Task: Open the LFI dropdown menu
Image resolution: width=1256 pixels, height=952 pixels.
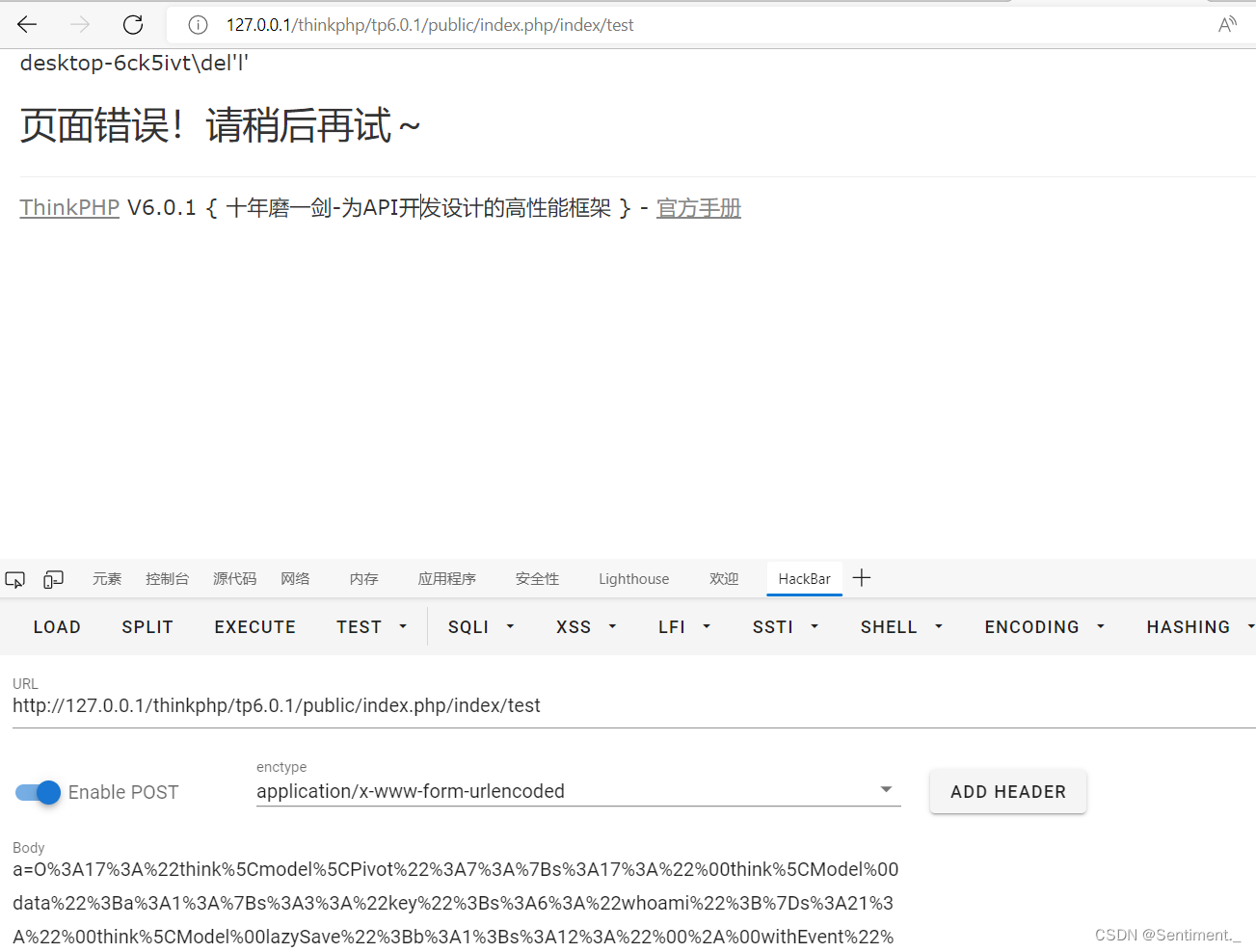Action: click(684, 627)
